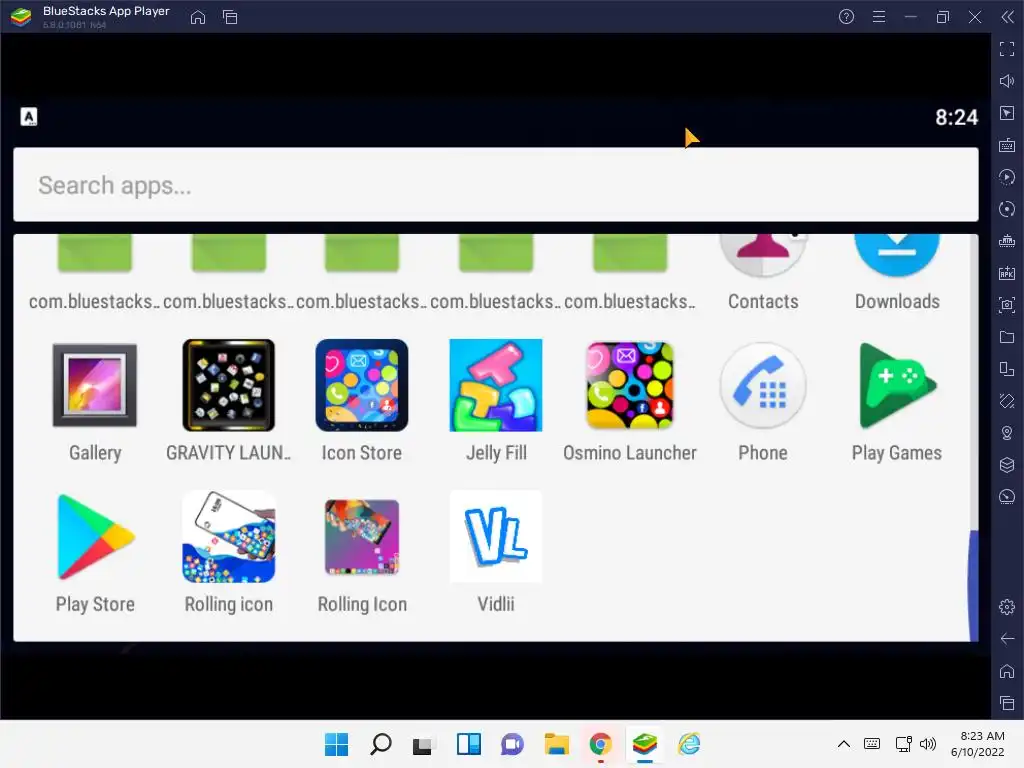Open Google Chrome from taskbar

[x=600, y=744]
